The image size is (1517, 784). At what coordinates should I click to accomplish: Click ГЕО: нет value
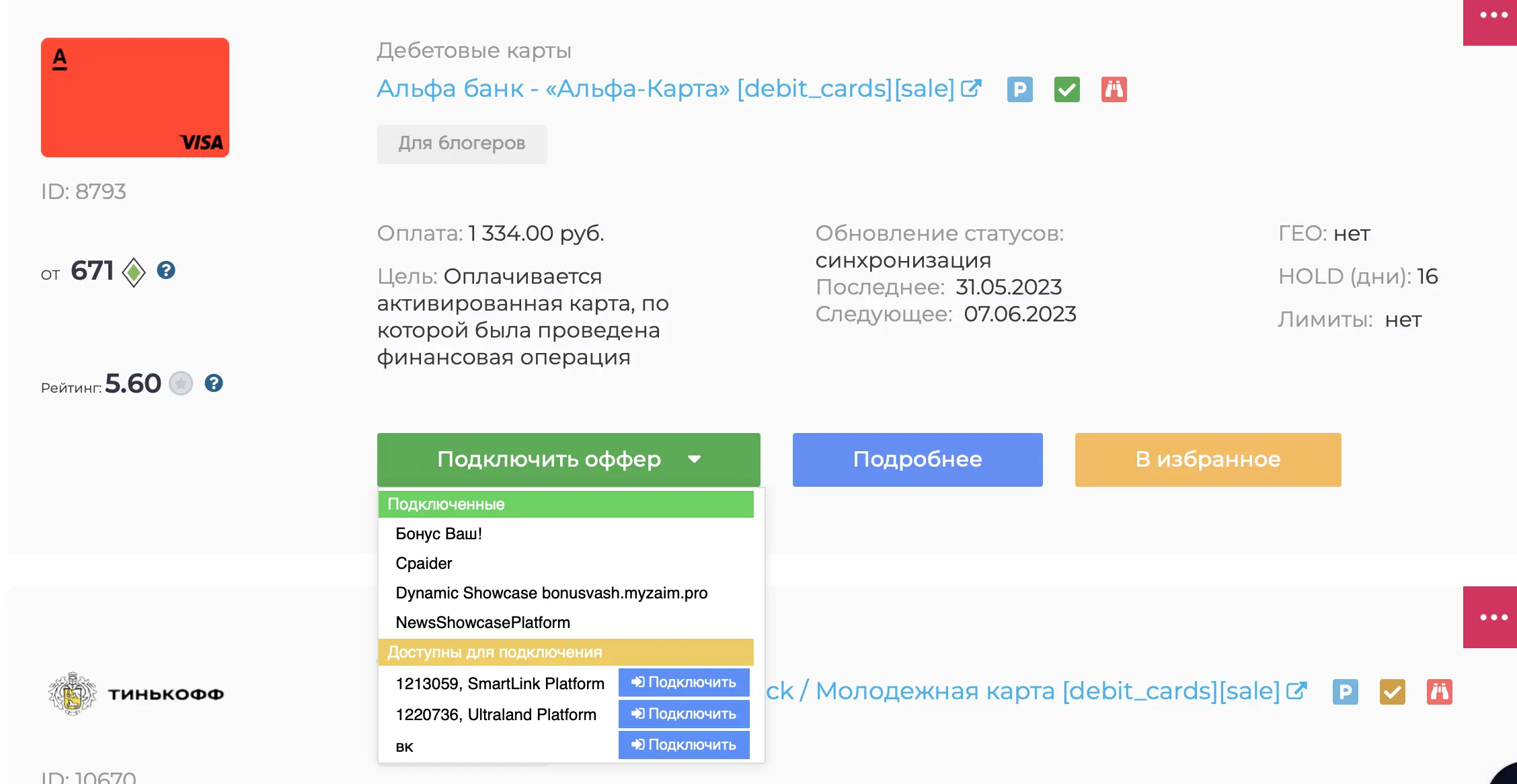pos(1352,233)
